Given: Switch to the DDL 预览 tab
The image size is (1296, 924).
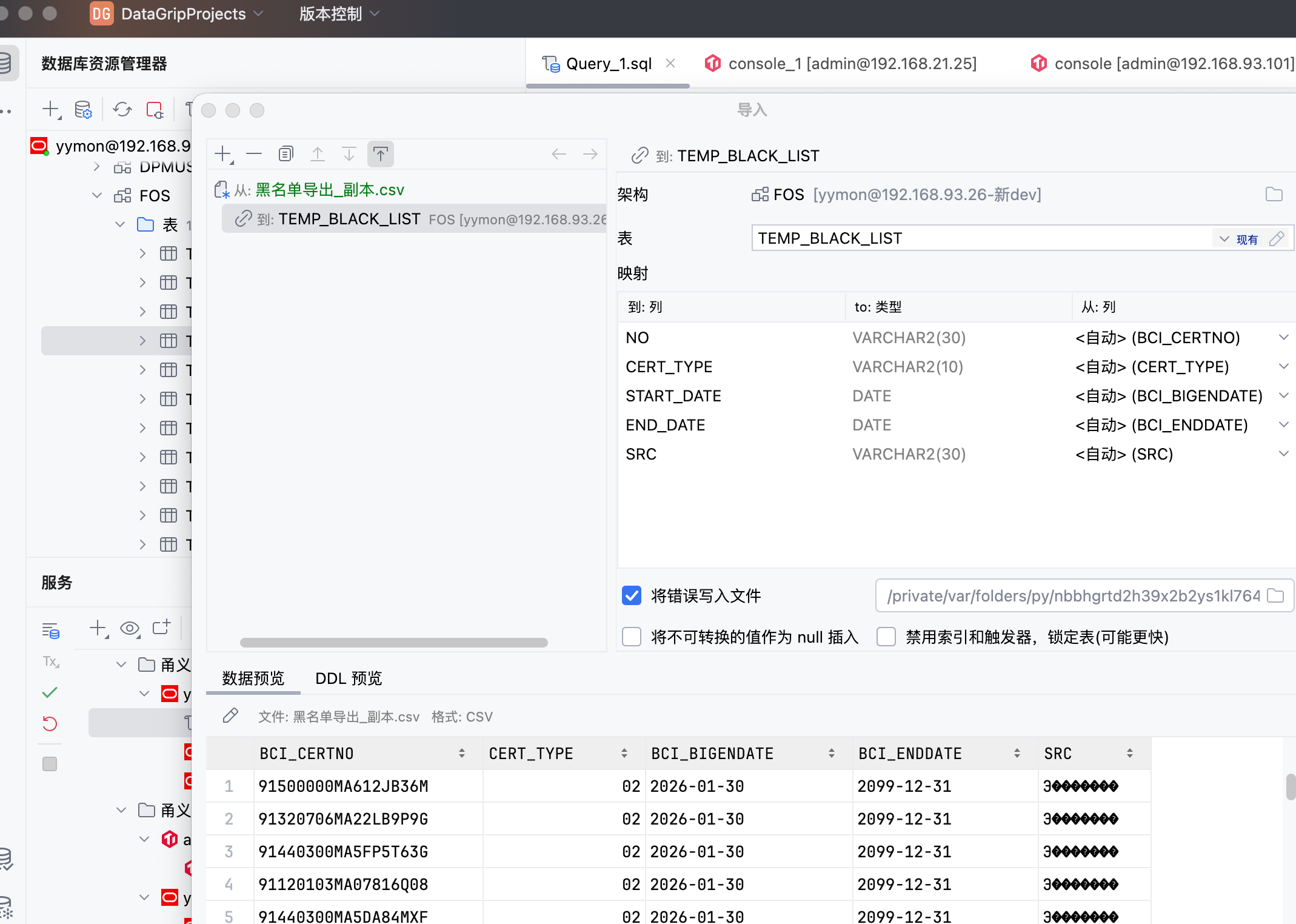Looking at the screenshot, I should tap(349, 678).
